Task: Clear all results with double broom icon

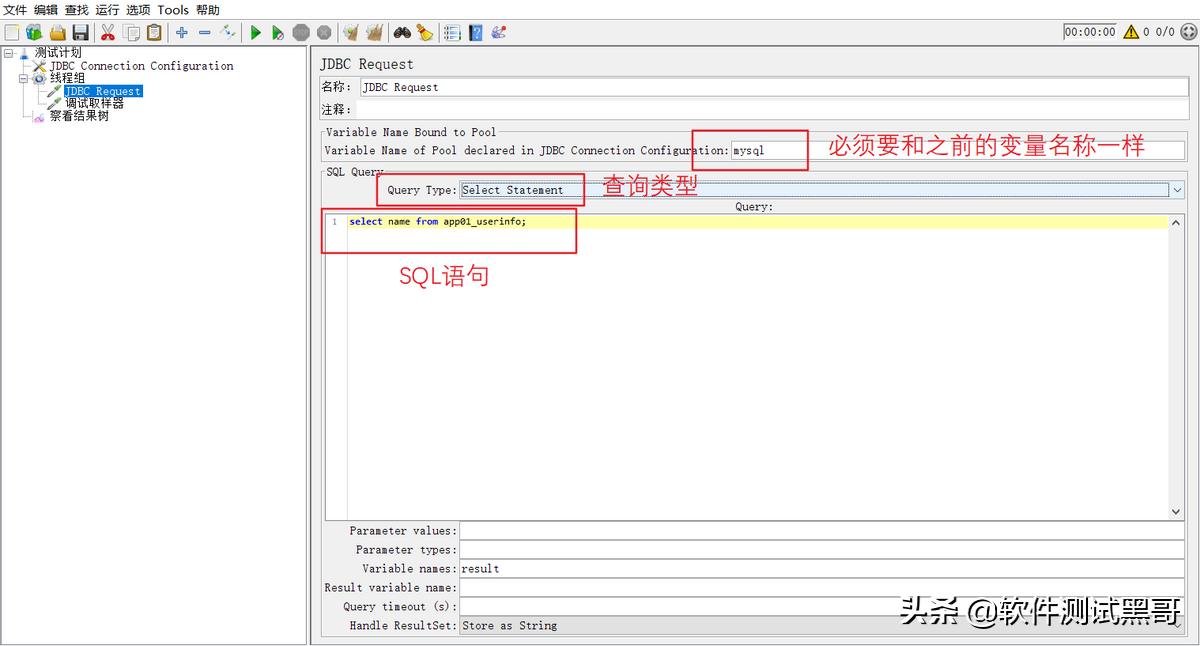Action: (375, 32)
